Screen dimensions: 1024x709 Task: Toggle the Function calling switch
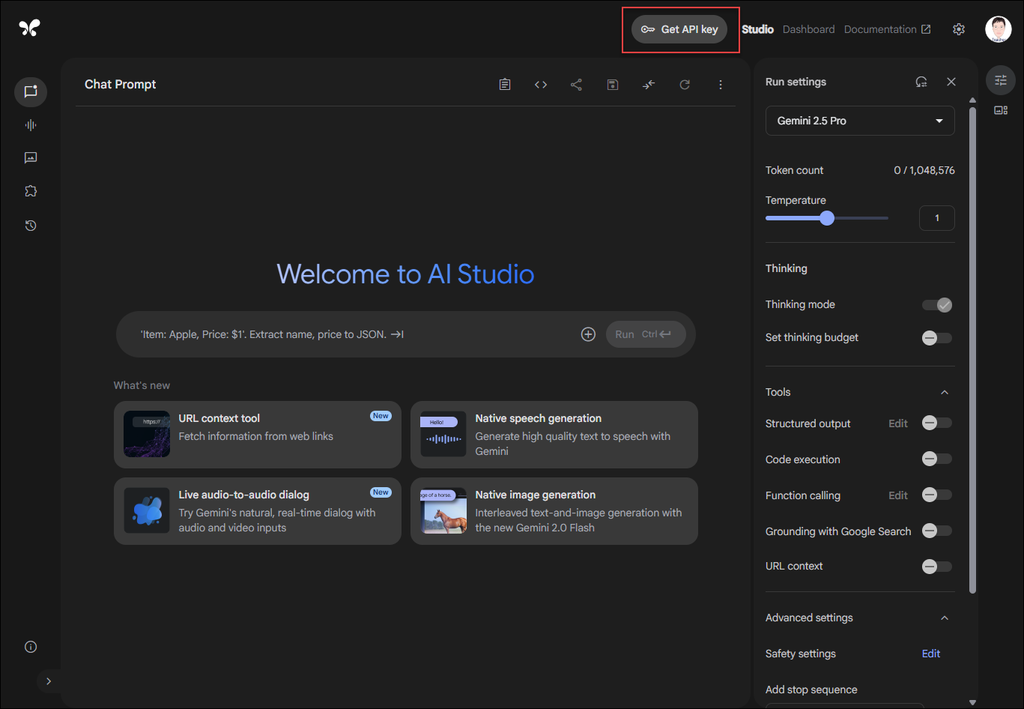(x=937, y=495)
